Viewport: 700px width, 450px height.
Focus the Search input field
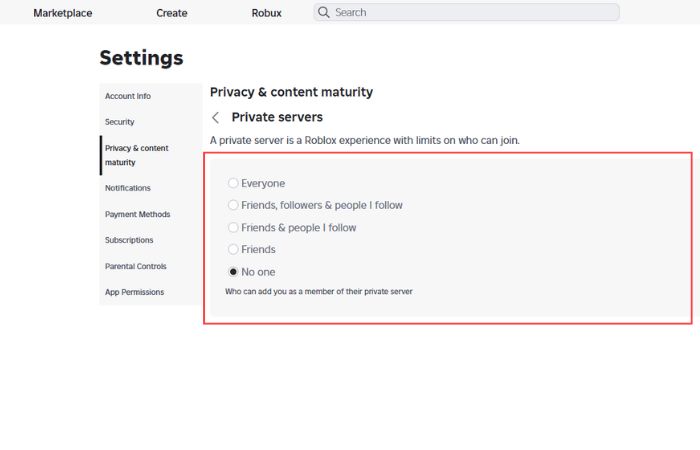point(467,12)
